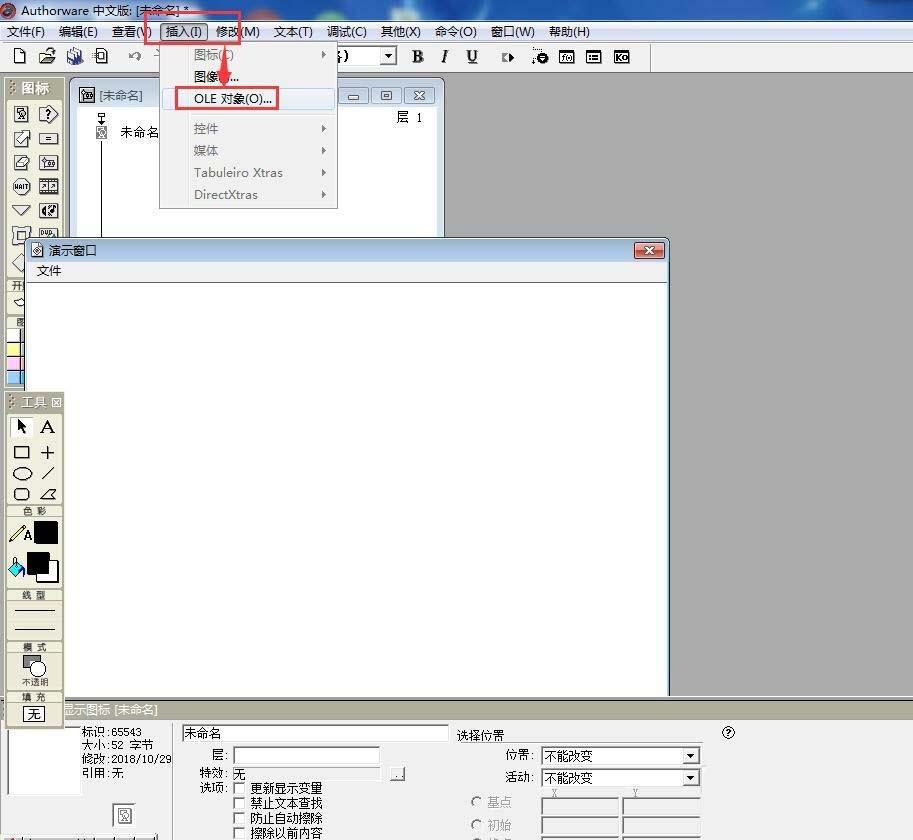The height and width of the screenshot is (840, 913).
Task: Toggle bold formatting with the B button
Action: pyautogui.click(x=416, y=57)
